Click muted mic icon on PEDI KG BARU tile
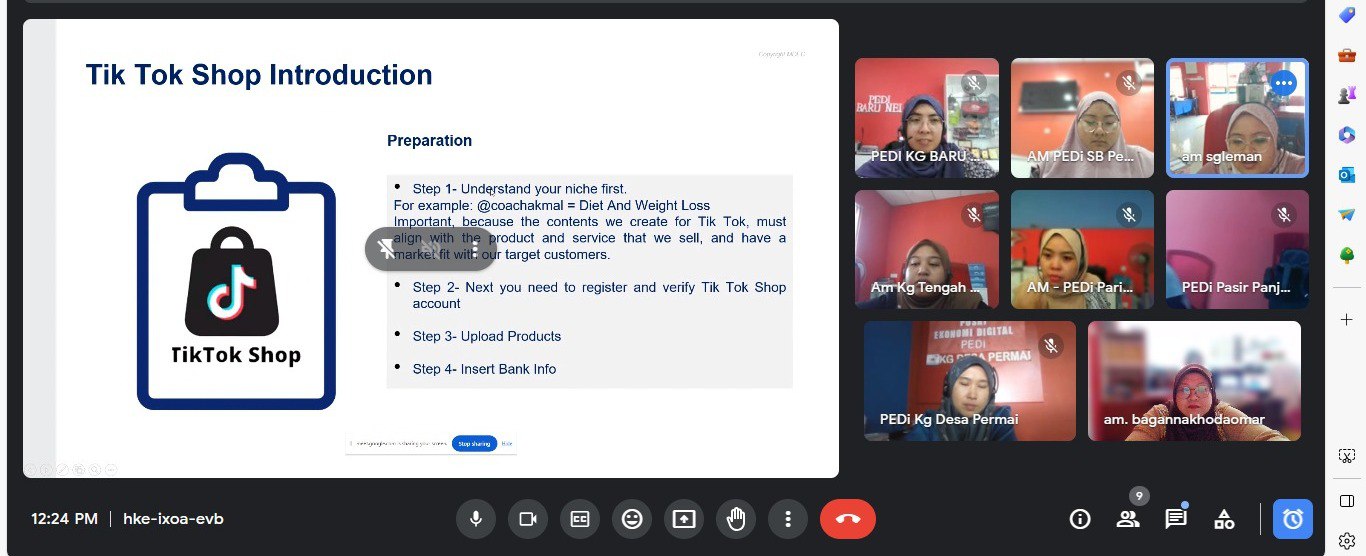The image size is (1366, 556). [974, 83]
